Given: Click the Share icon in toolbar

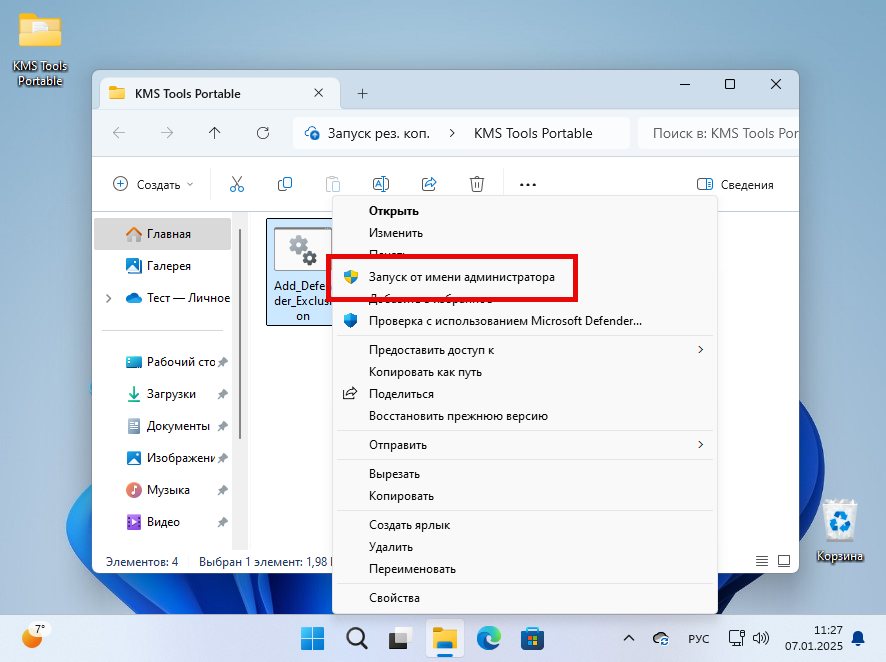Looking at the screenshot, I should (429, 184).
